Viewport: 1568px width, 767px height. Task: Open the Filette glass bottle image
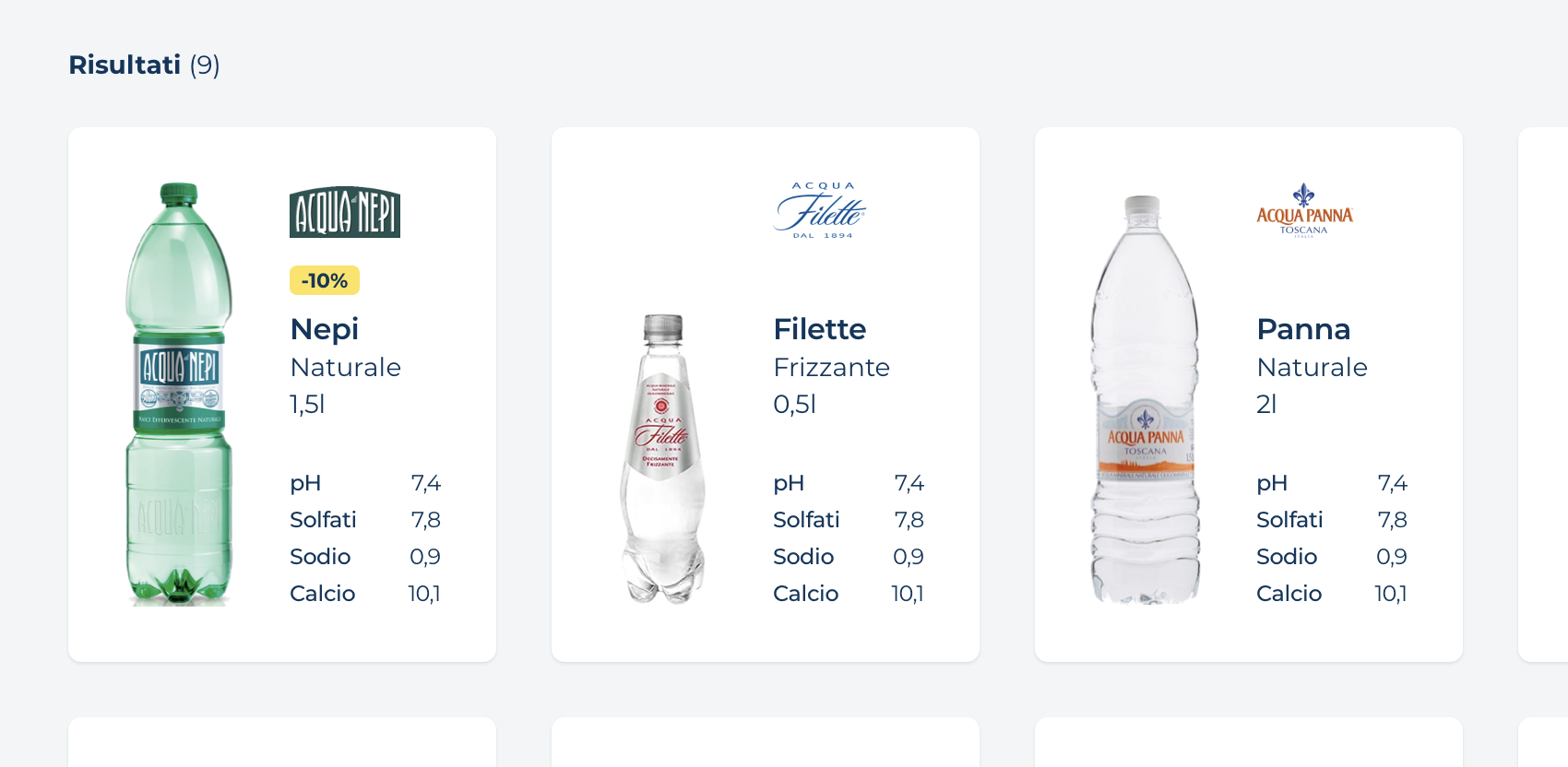[x=662, y=458]
